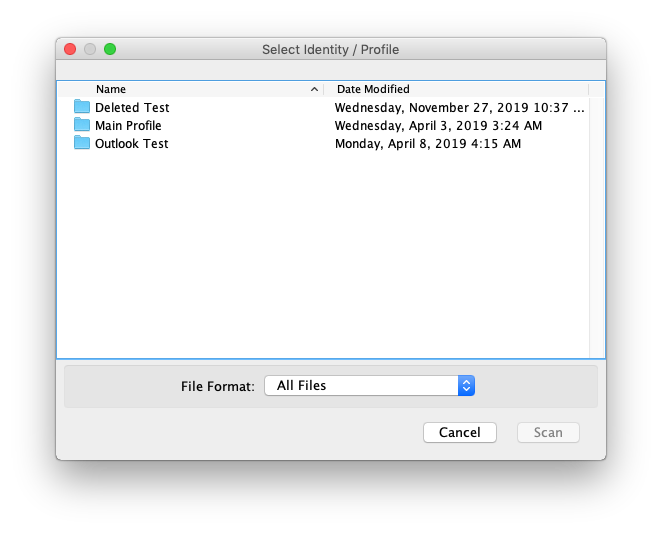Click the November 27, 2019 modified date
Image resolution: width=662 pixels, height=534 pixels.
[458, 108]
